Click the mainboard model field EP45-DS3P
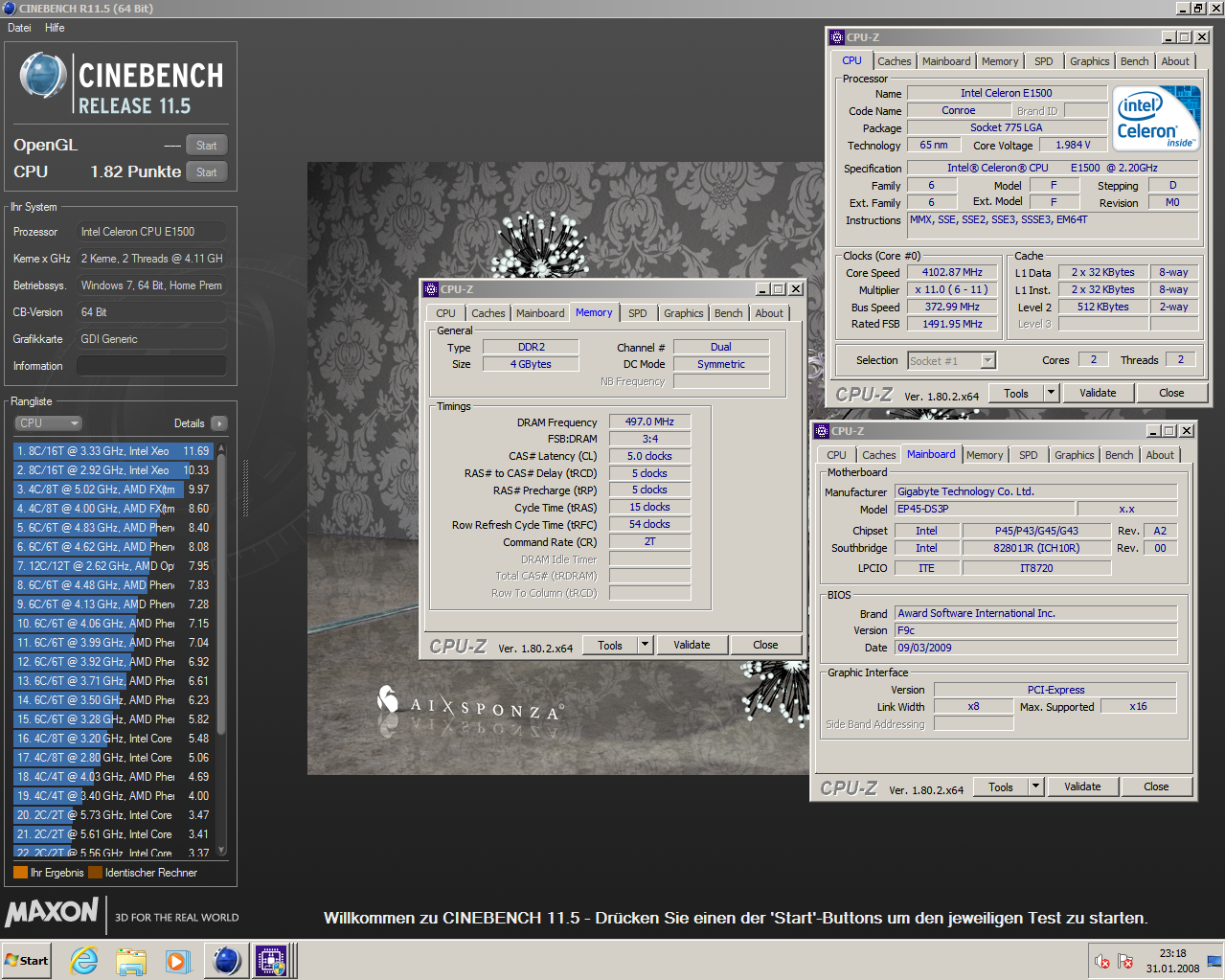The width and height of the screenshot is (1225, 980). (984, 509)
